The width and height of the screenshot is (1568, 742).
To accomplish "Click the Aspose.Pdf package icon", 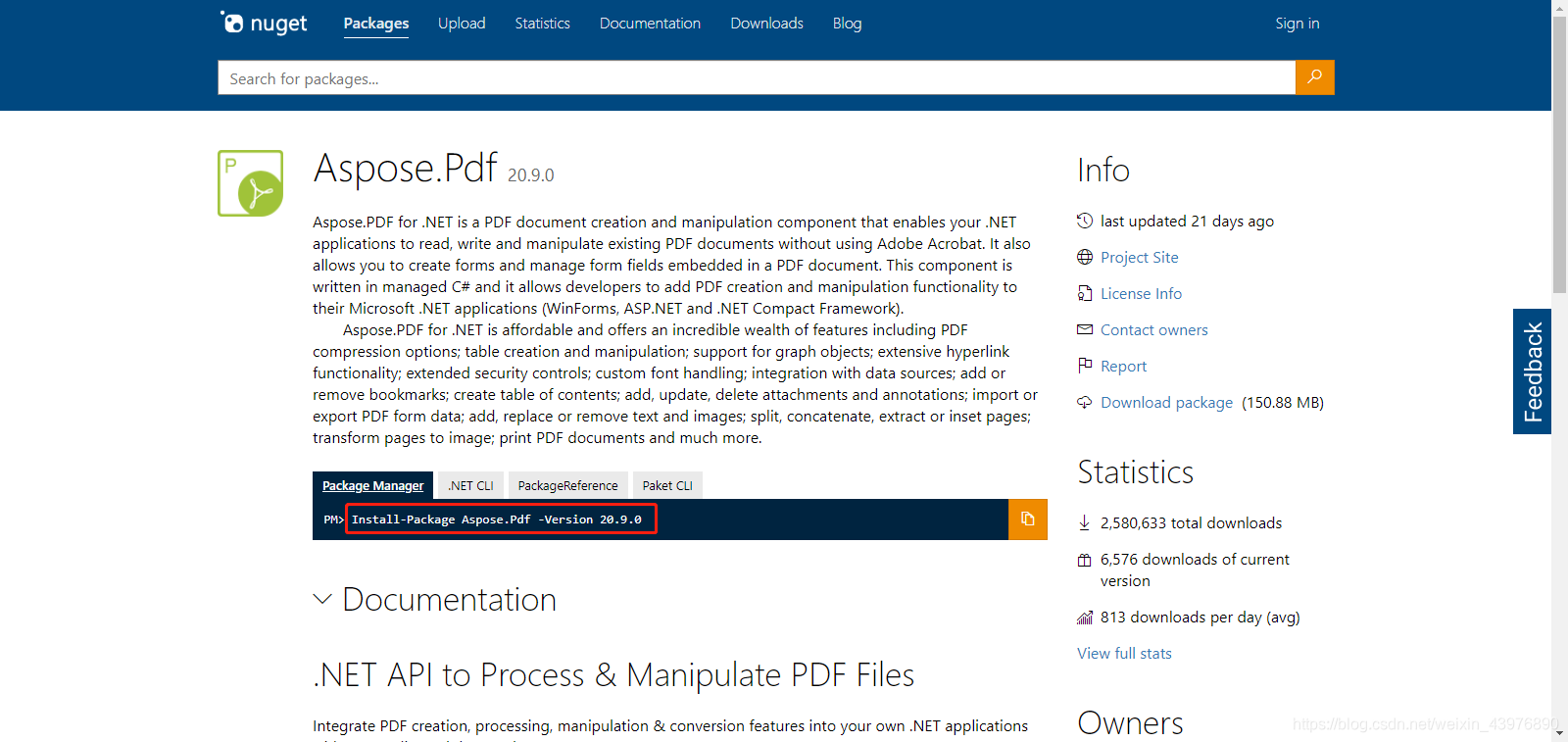I will [x=251, y=183].
